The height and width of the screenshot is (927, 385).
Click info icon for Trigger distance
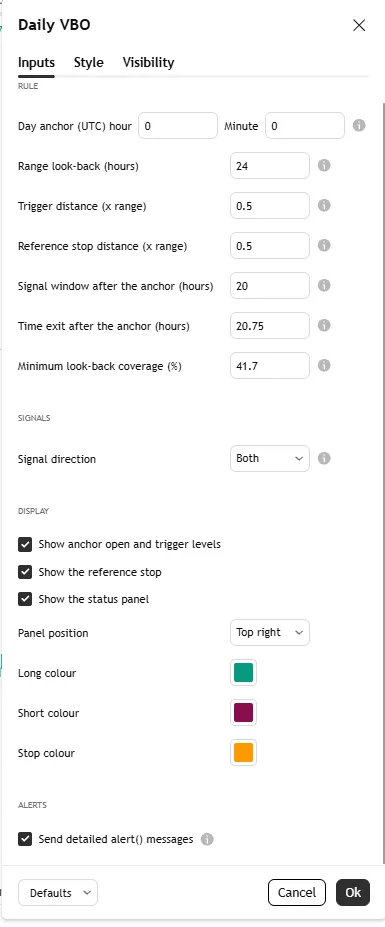point(324,205)
